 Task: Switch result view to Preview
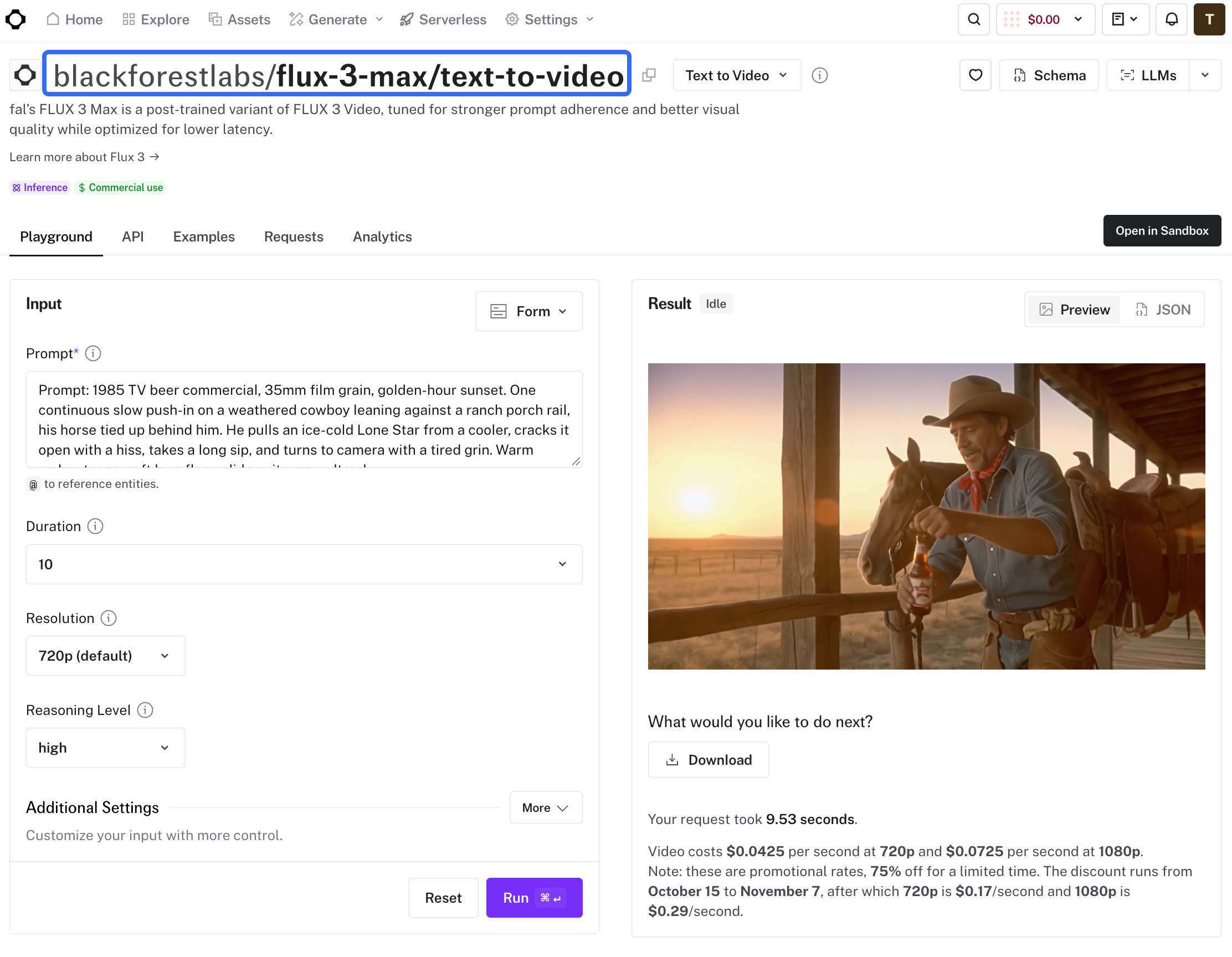point(1074,310)
